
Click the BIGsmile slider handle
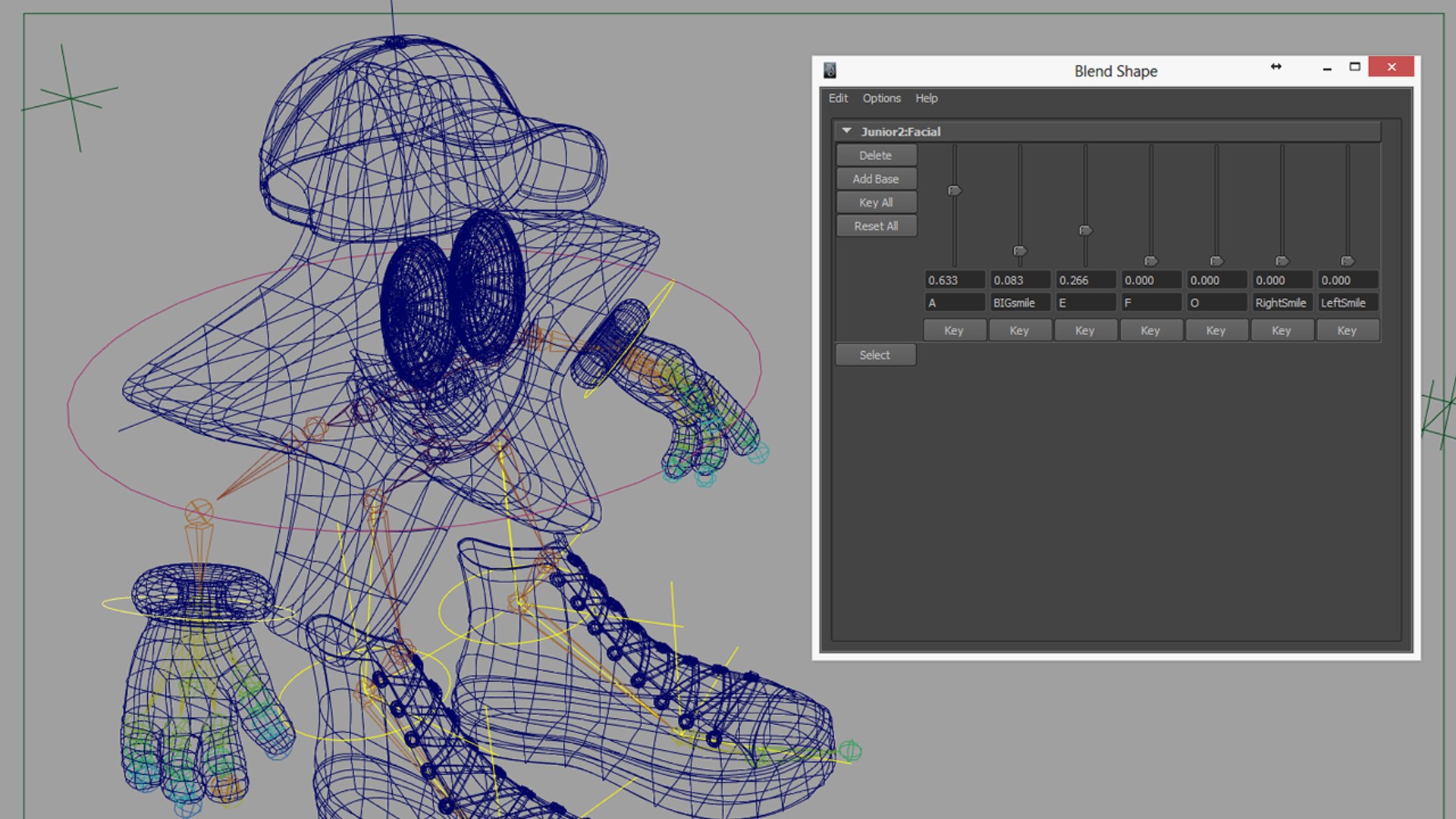[x=1020, y=251]
